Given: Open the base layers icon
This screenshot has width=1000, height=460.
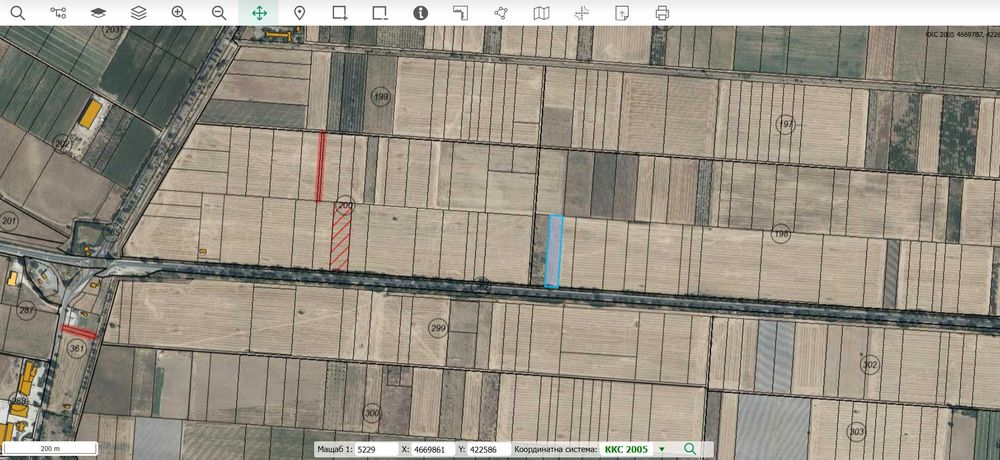Looking at the screenshot, I should pos(98,13).
